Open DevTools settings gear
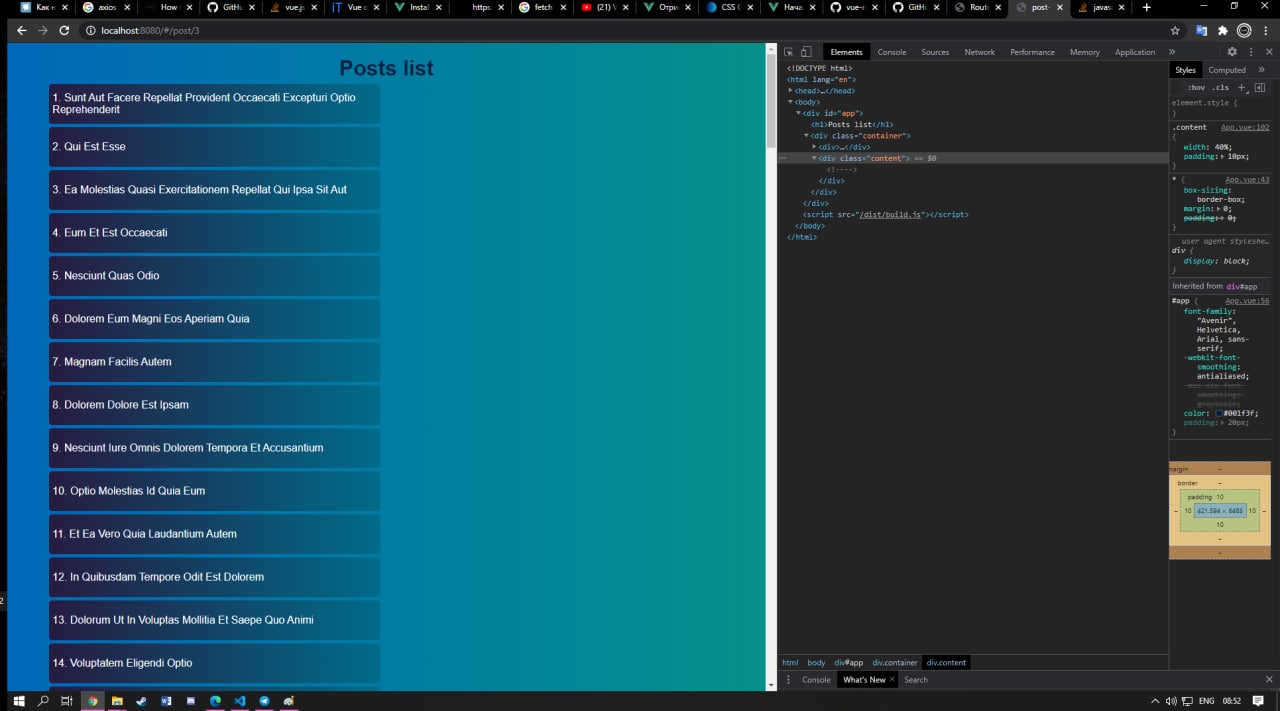The image size is (1280, 711). pos(1232,52)
